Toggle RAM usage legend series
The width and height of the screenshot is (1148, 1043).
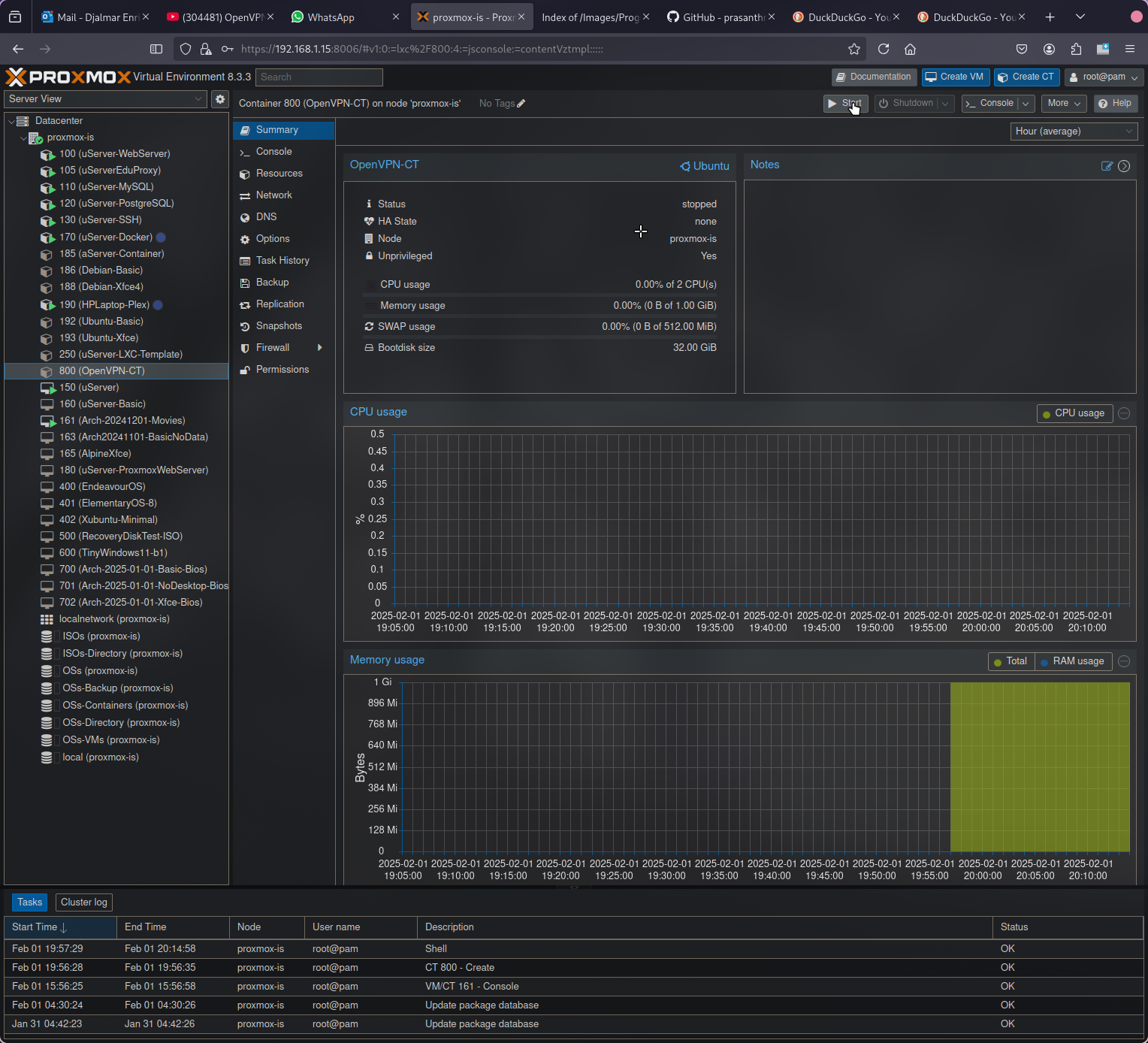click(x=1073, y=661)
